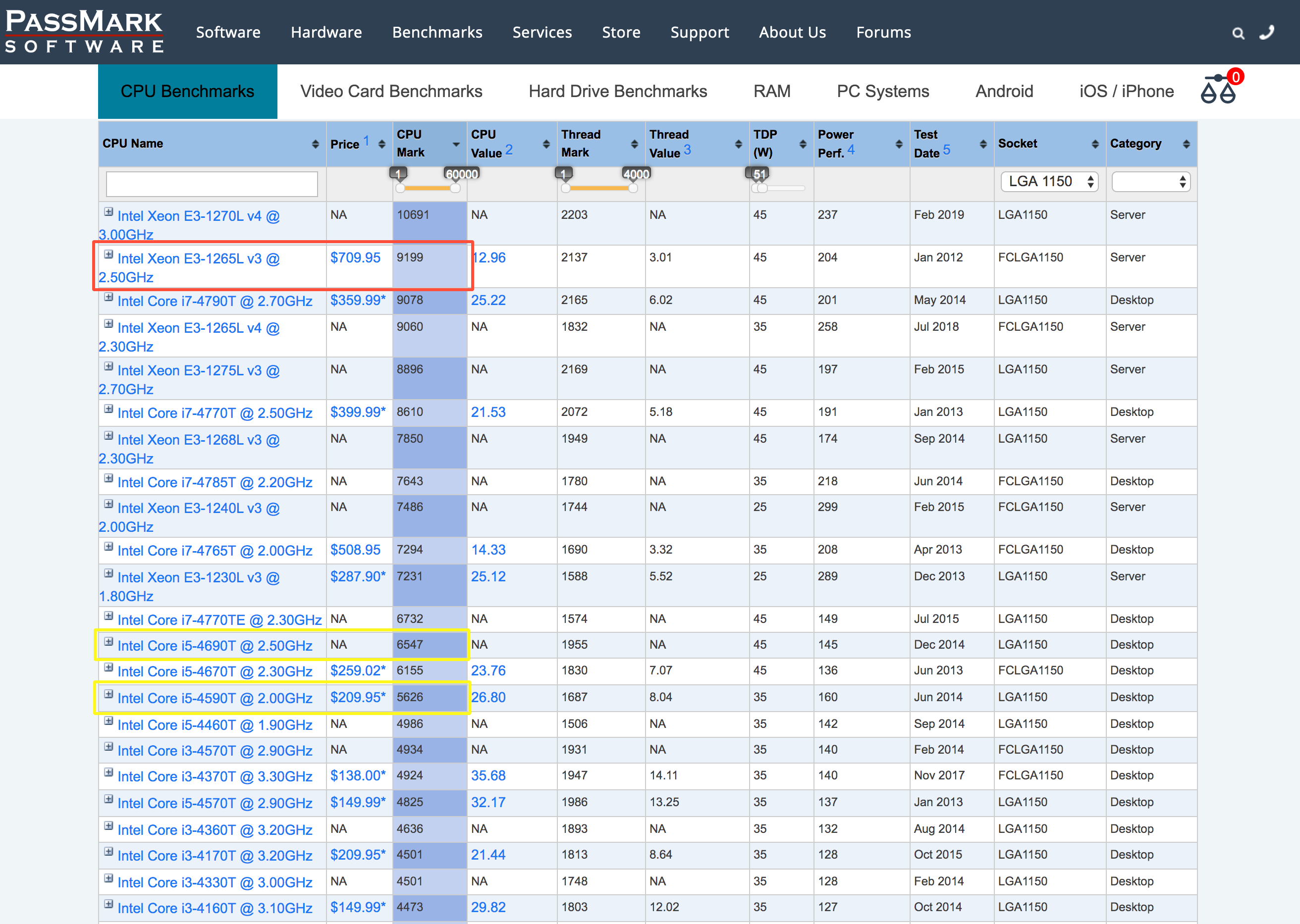The image size is (1300, 924).
Task: Click Thread Mark slider minimum handle at 1
Action: [x=565, y=188]
